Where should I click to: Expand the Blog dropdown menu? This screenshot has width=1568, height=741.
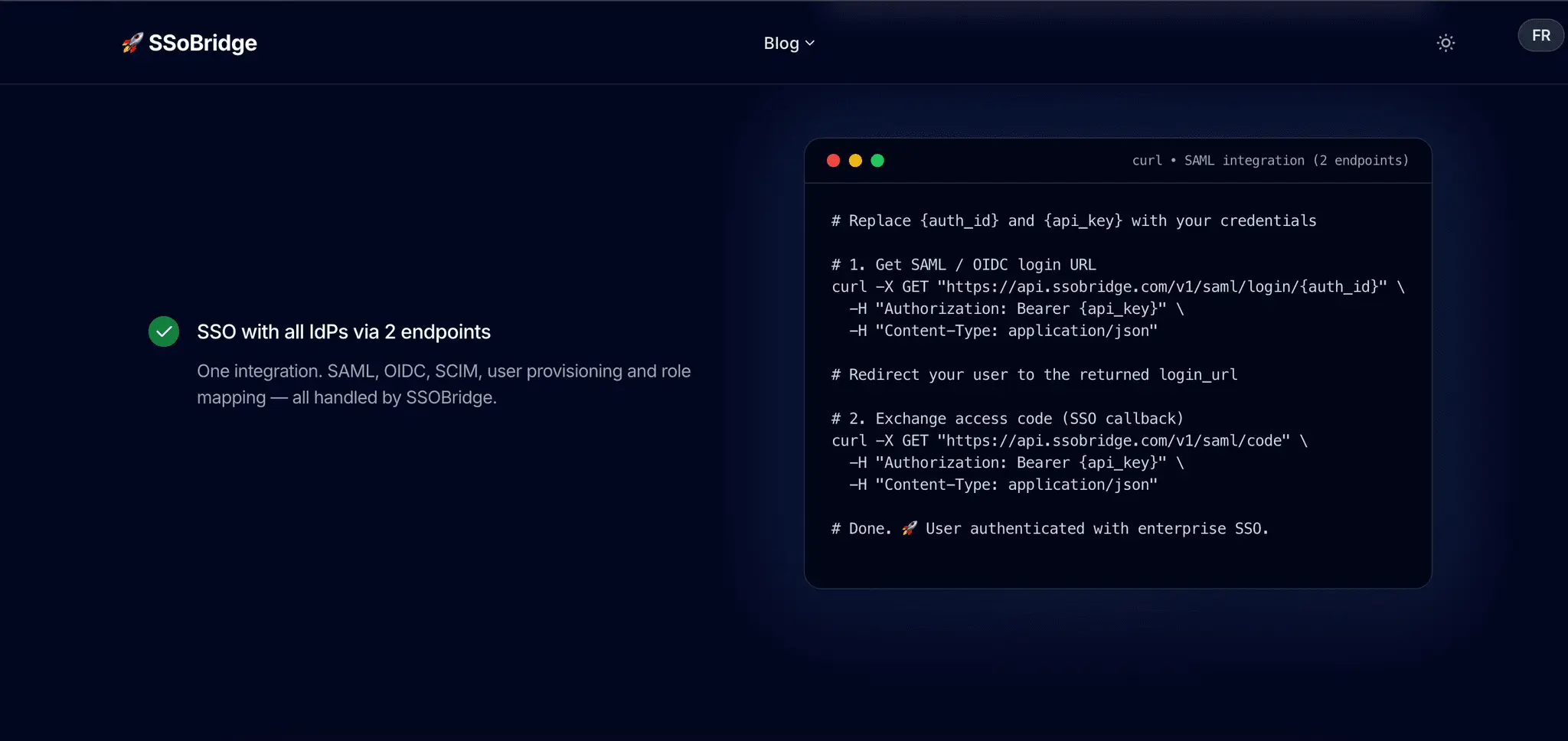coord(789,44)
